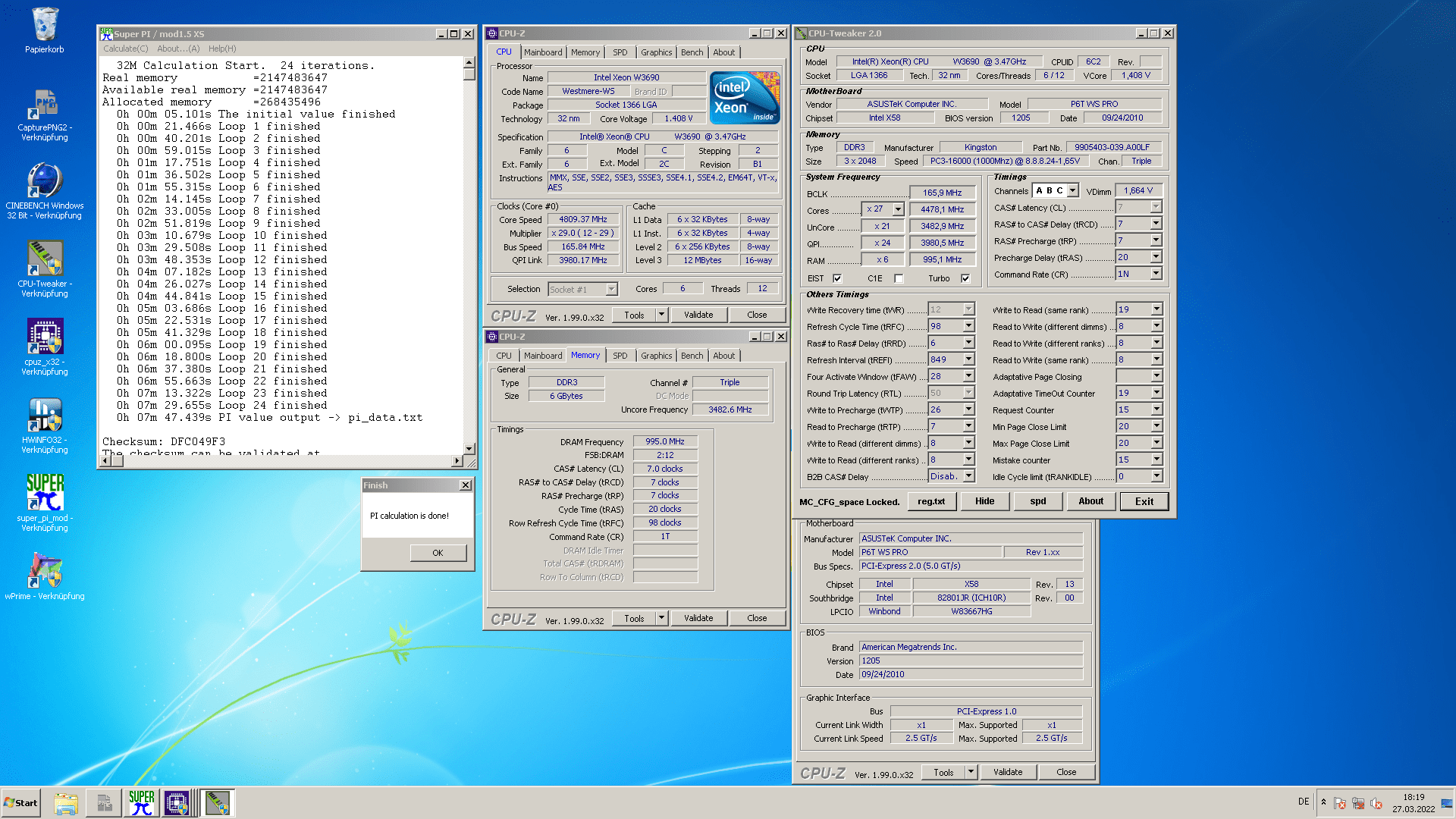Open the Command Rate (CR) dropdown

1156,274
